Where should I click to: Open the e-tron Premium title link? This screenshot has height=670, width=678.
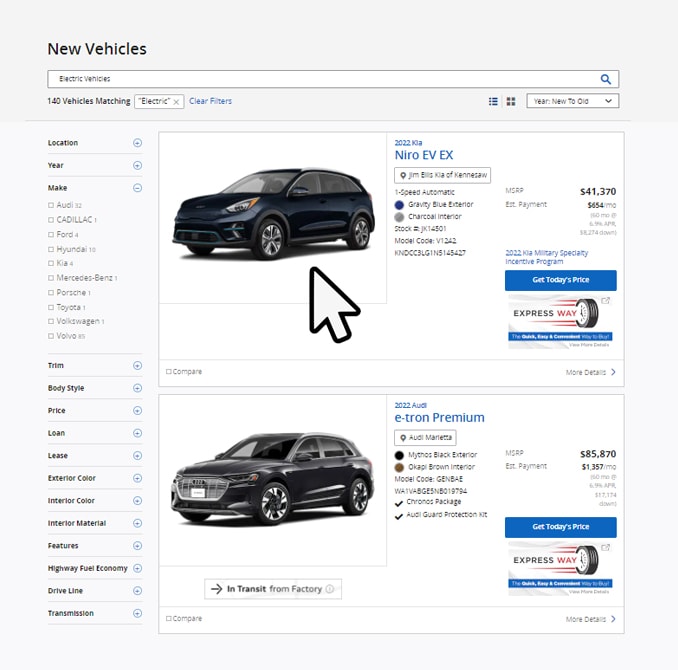click(x=439, y=418)
